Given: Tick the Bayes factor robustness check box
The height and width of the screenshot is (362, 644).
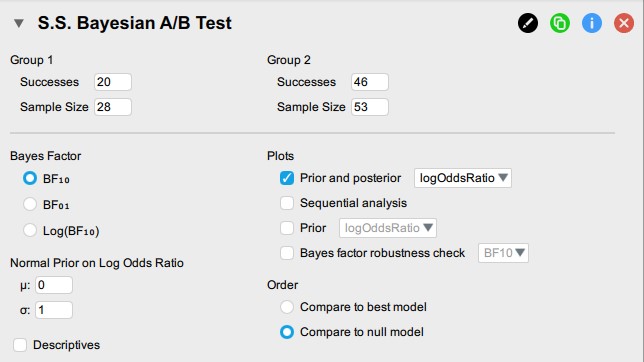Looking at the screenshot, I should 287,253.
